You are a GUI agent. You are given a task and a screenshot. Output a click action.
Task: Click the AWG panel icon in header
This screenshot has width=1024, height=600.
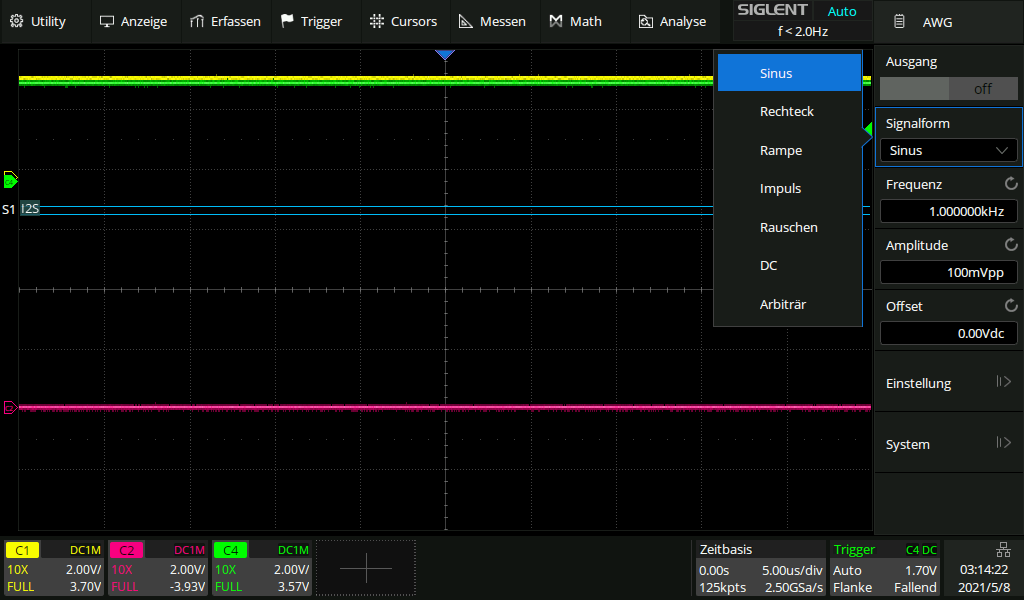tap(900, 21)
